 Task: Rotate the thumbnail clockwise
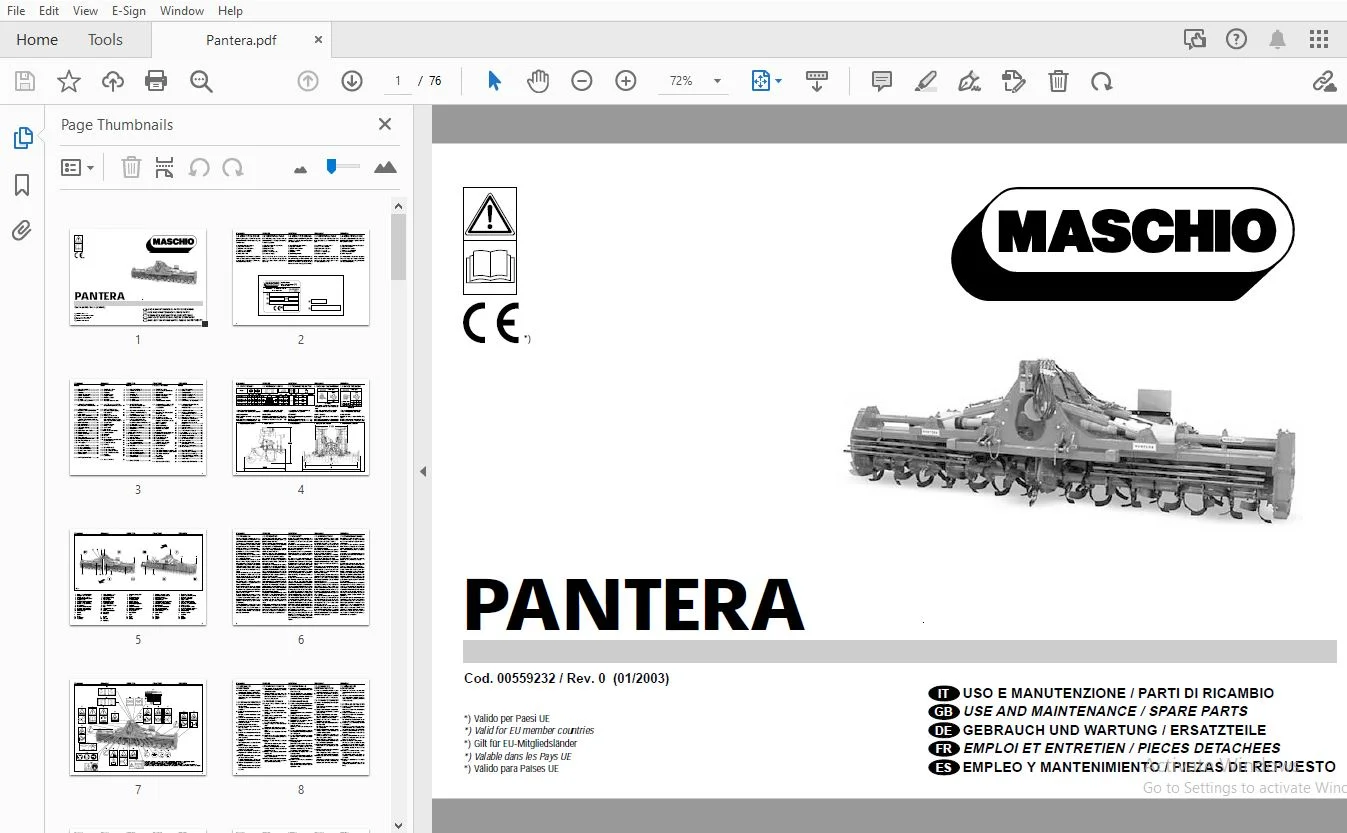coord(233,167)
